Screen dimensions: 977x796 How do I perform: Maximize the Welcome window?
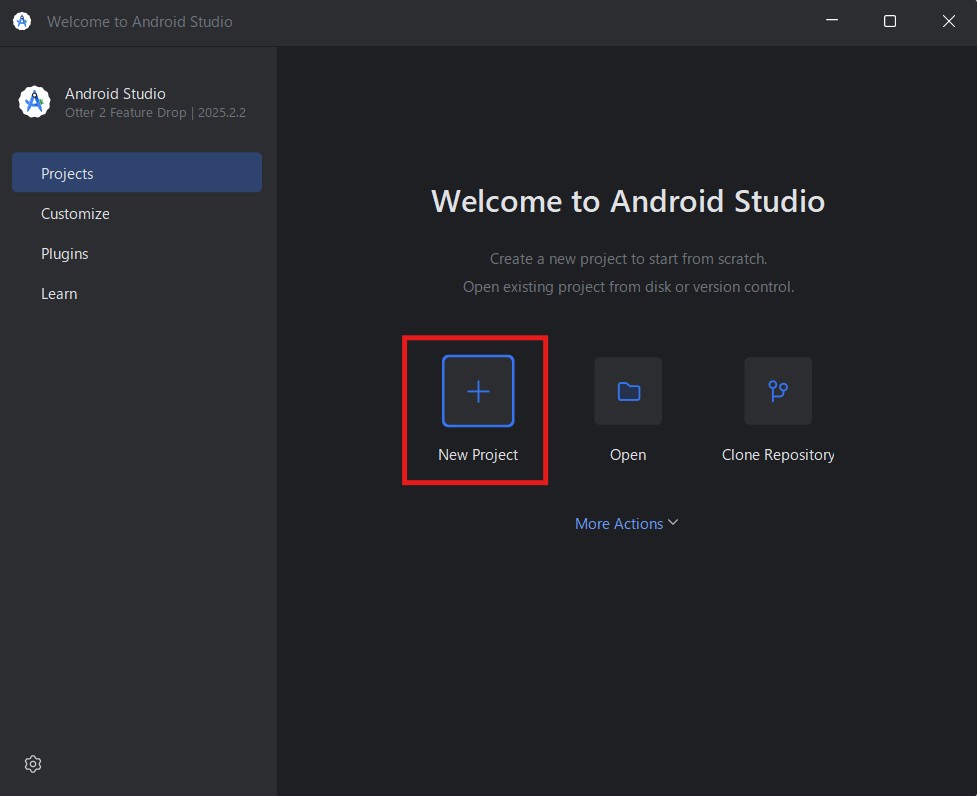click(889, 21)
